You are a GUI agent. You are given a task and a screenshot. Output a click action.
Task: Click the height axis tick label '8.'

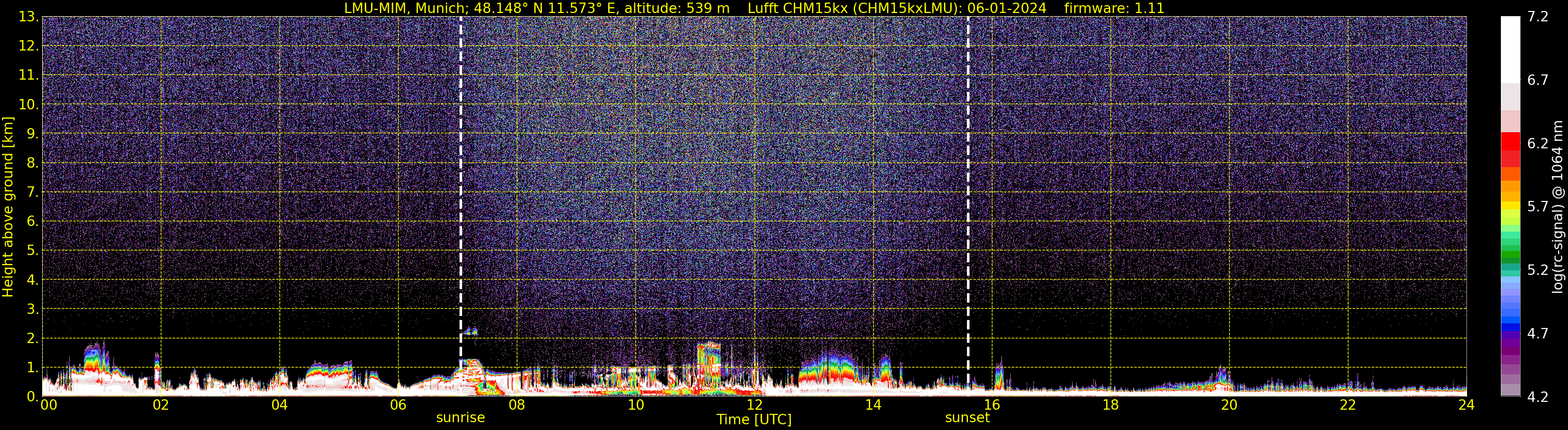pyautogui.click(x=33, y=162)
